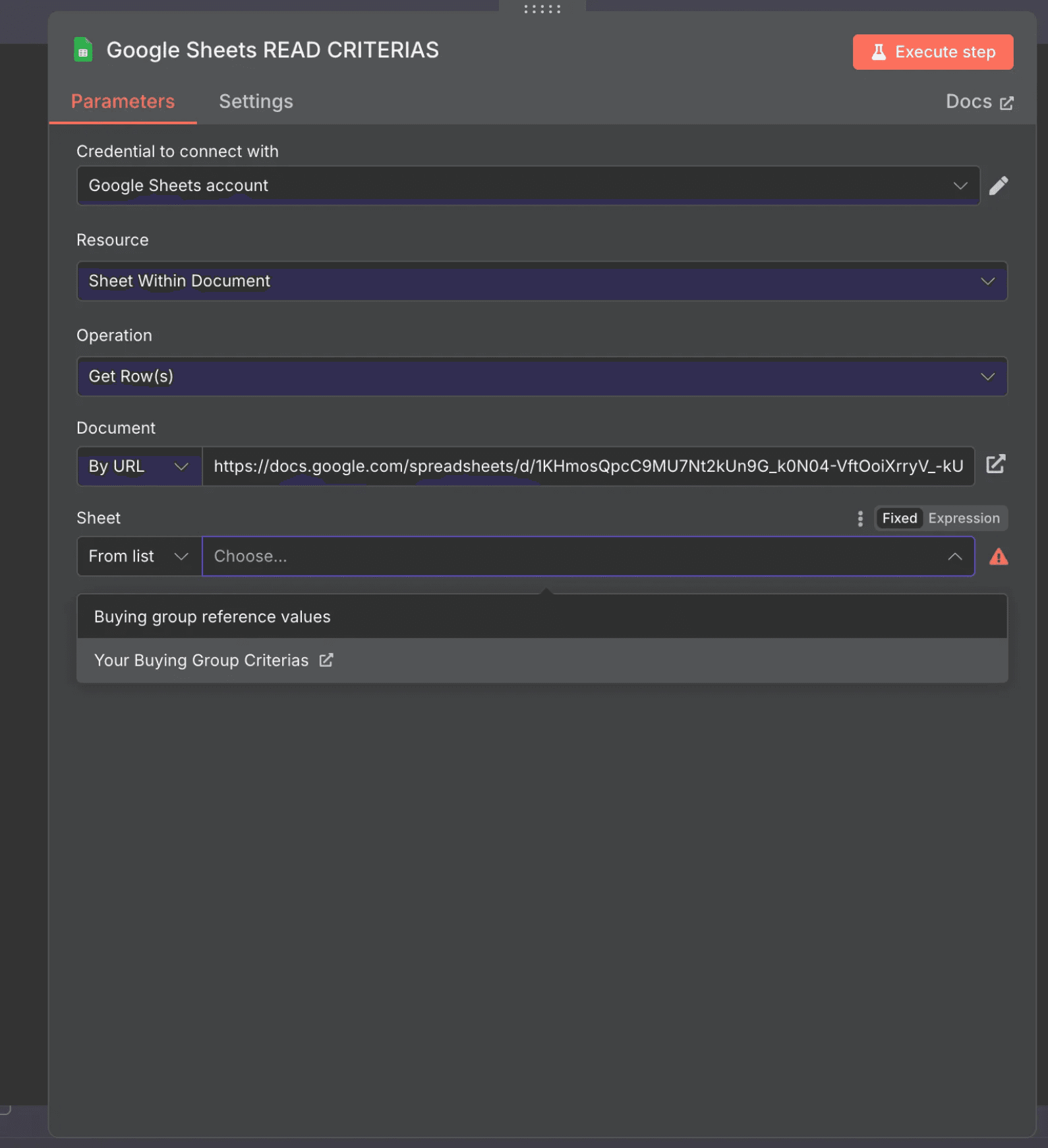Choose Your Buying Group Criterias sheet
Viewport: 1048px width, 1148px height.
[542, 660]
